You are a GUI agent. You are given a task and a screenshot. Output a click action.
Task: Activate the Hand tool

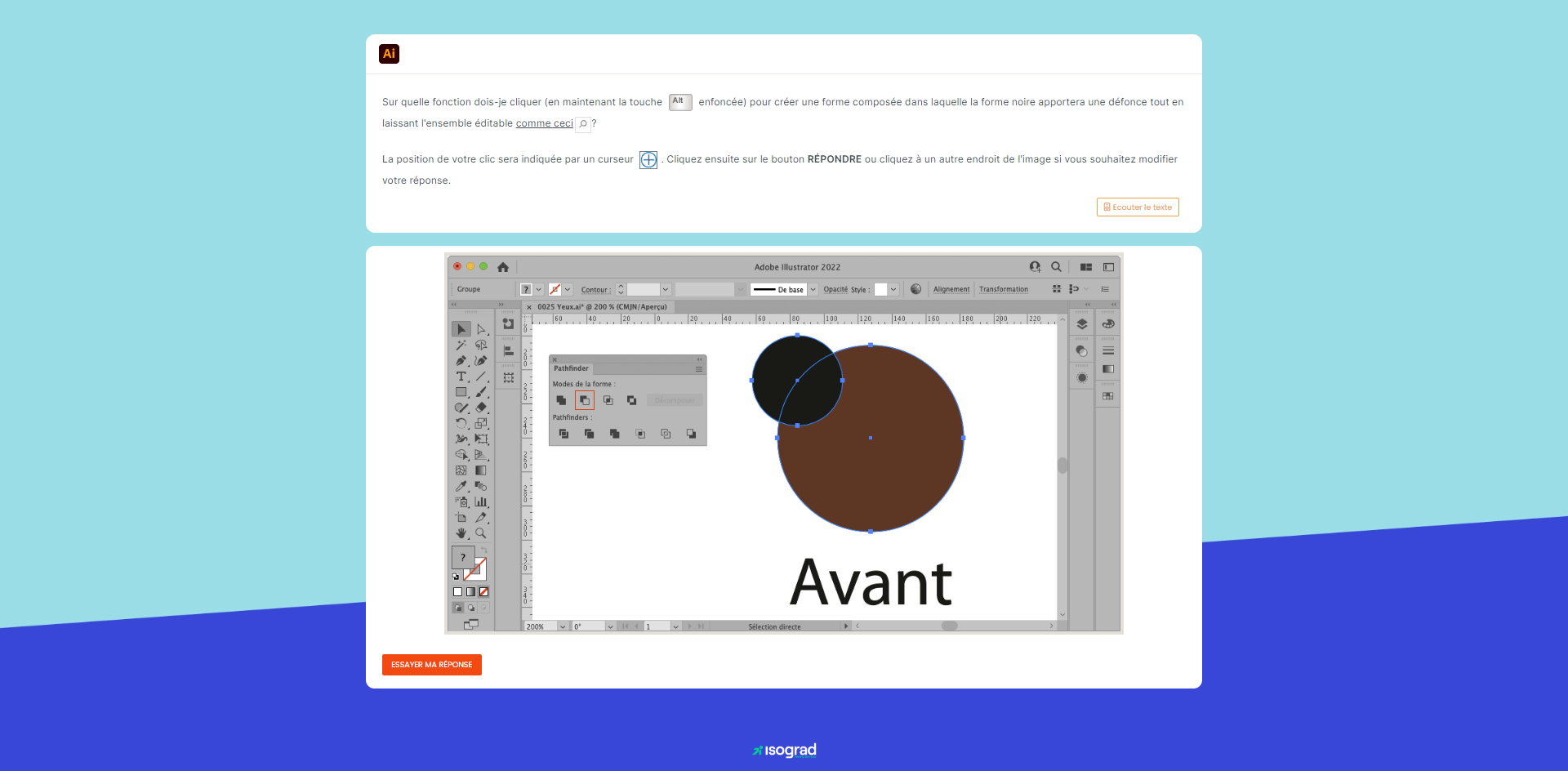[x=461, y=533]
